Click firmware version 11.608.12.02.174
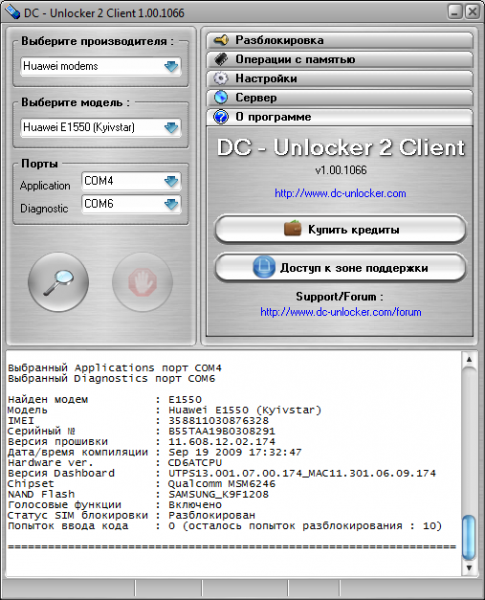The image size is (485, 600). point(222,442)
